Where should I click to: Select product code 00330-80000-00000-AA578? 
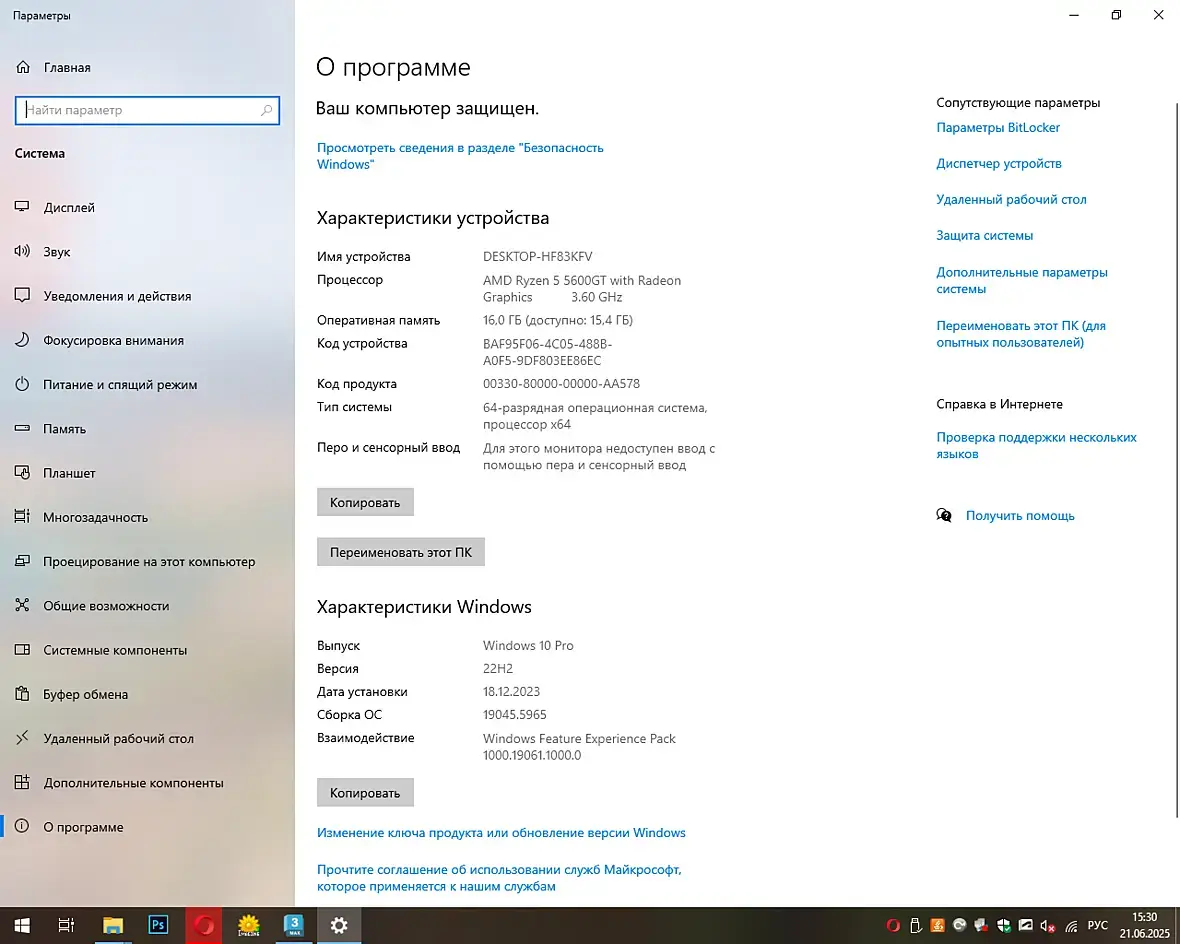pyautogui.click(x=561, y=384)
